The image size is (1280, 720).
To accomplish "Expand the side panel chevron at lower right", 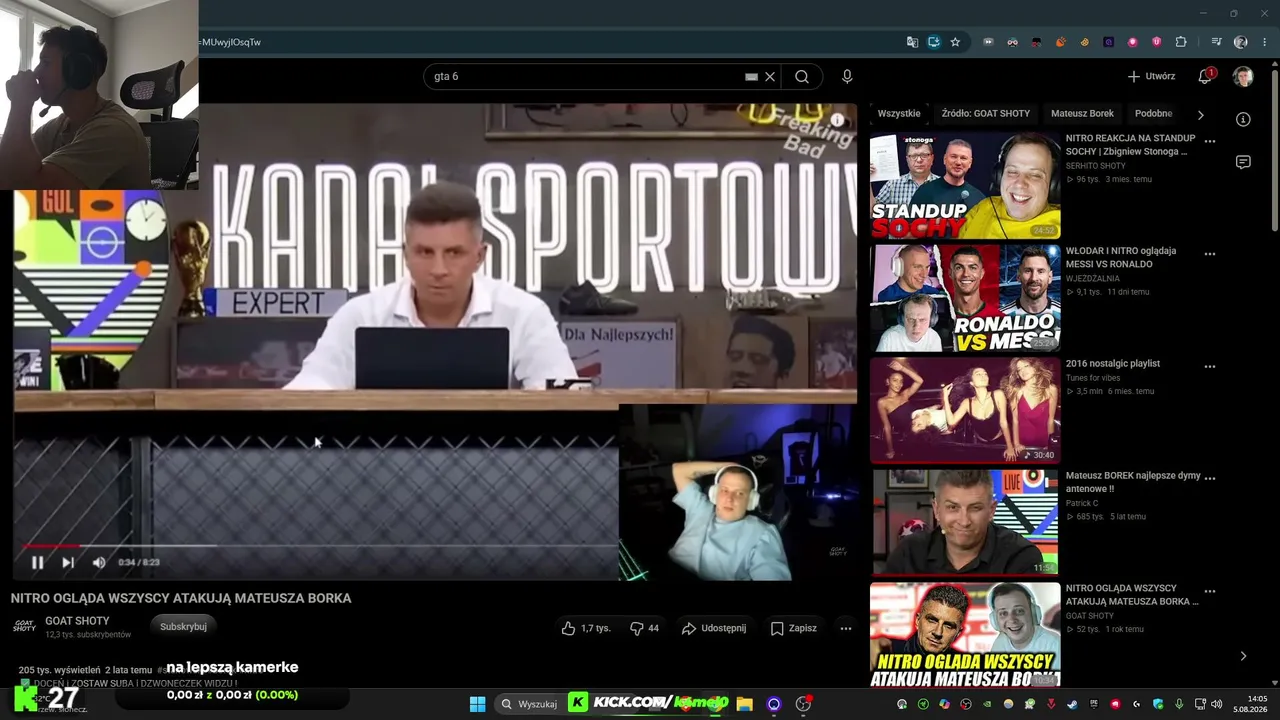I will [1243, 656].
